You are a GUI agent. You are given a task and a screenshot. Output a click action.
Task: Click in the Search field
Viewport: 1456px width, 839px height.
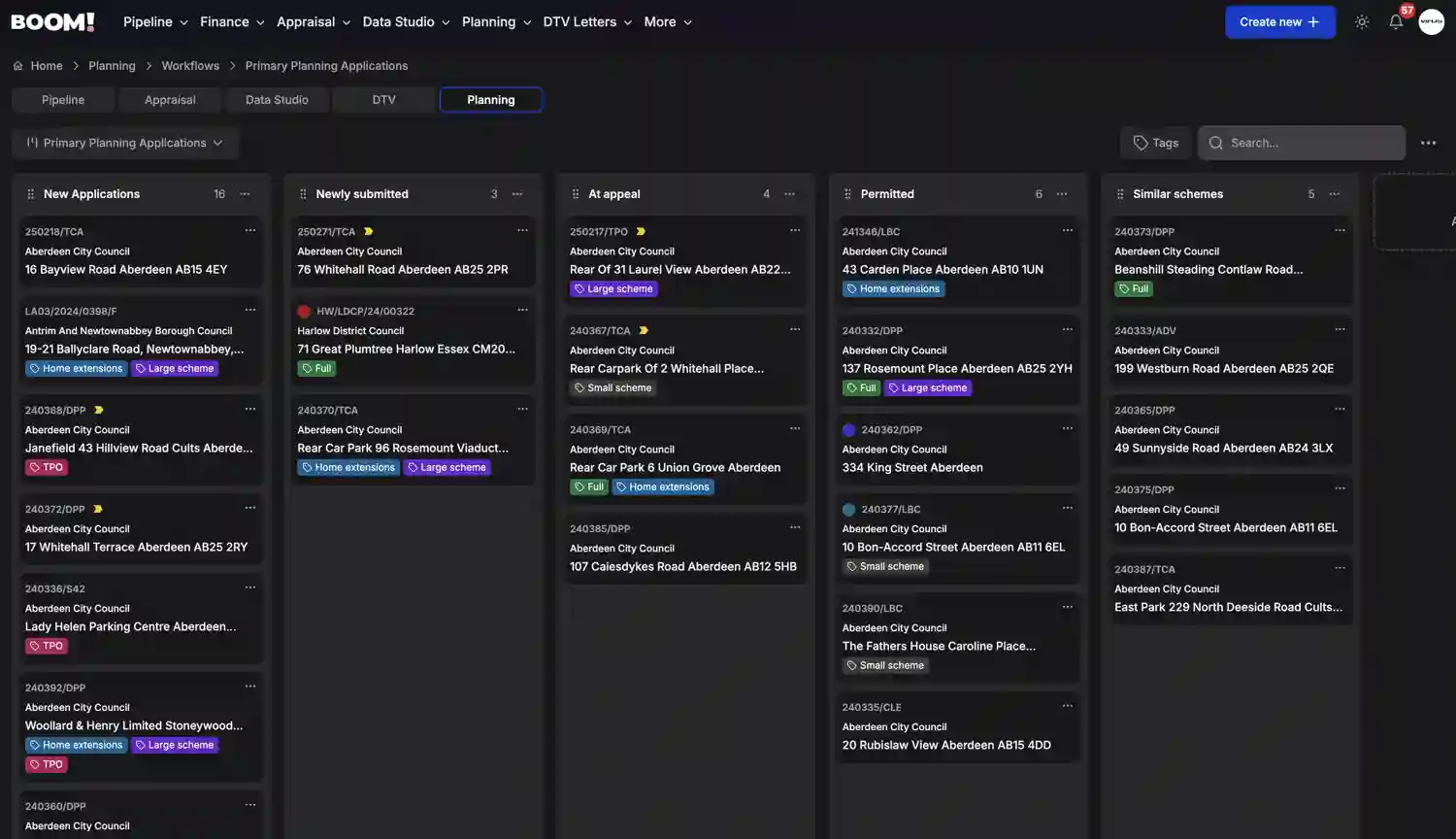[1302, 143]
